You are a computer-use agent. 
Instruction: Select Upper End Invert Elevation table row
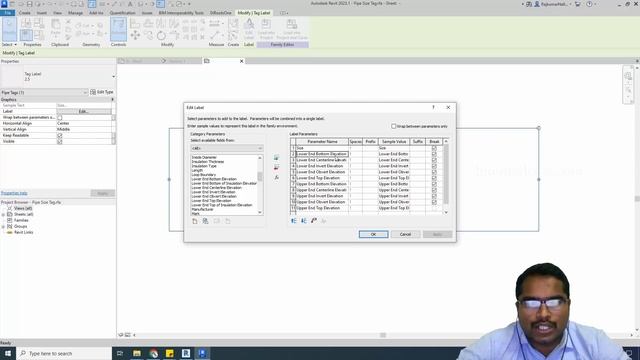tap(366, 196)
